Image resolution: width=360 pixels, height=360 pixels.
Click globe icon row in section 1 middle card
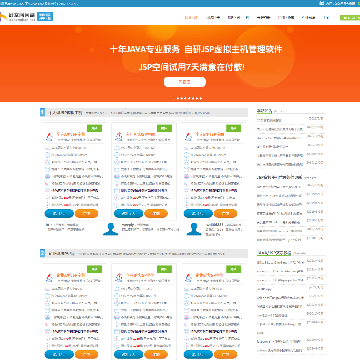coord(142,176)
